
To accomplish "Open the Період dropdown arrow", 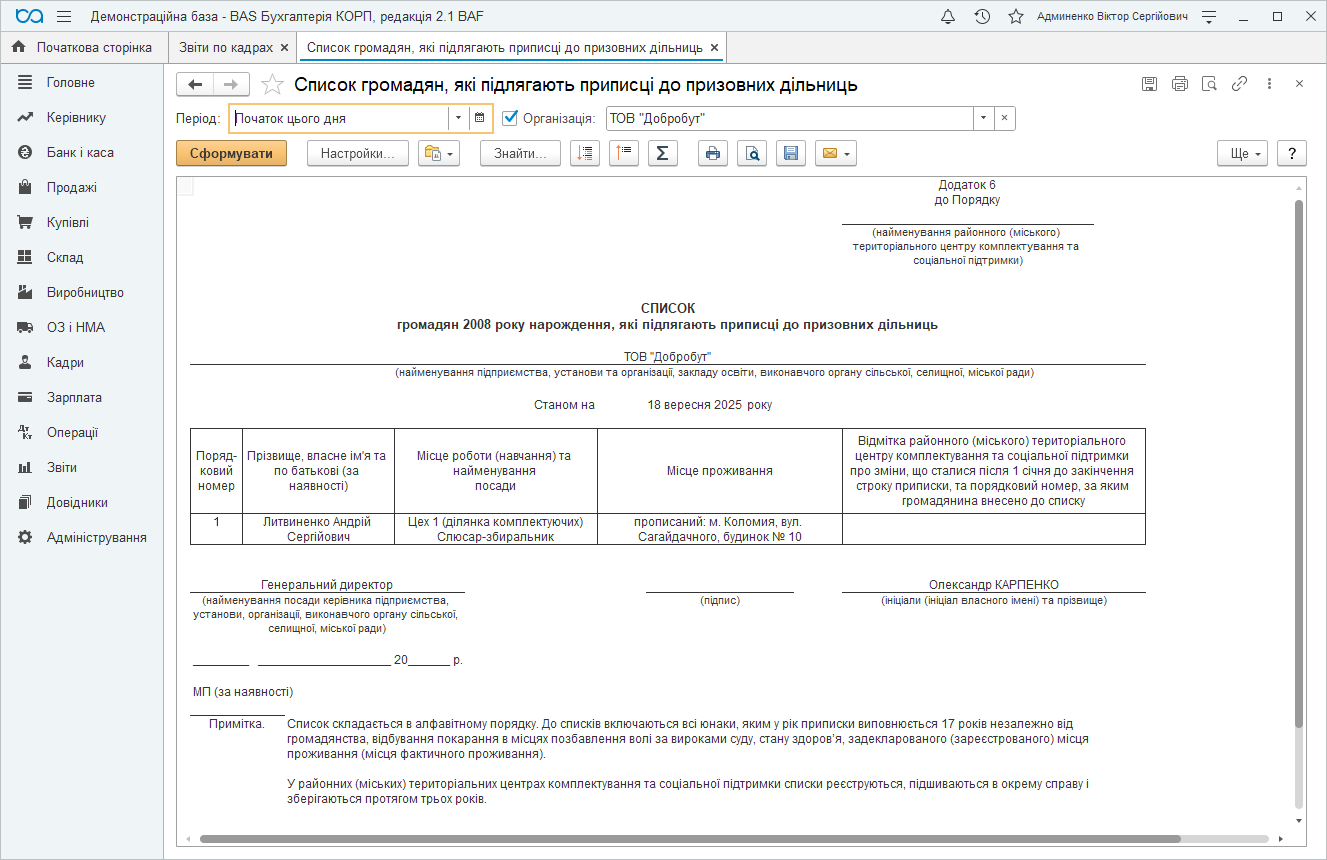I will pyautogui.click(x=458, y=118).
